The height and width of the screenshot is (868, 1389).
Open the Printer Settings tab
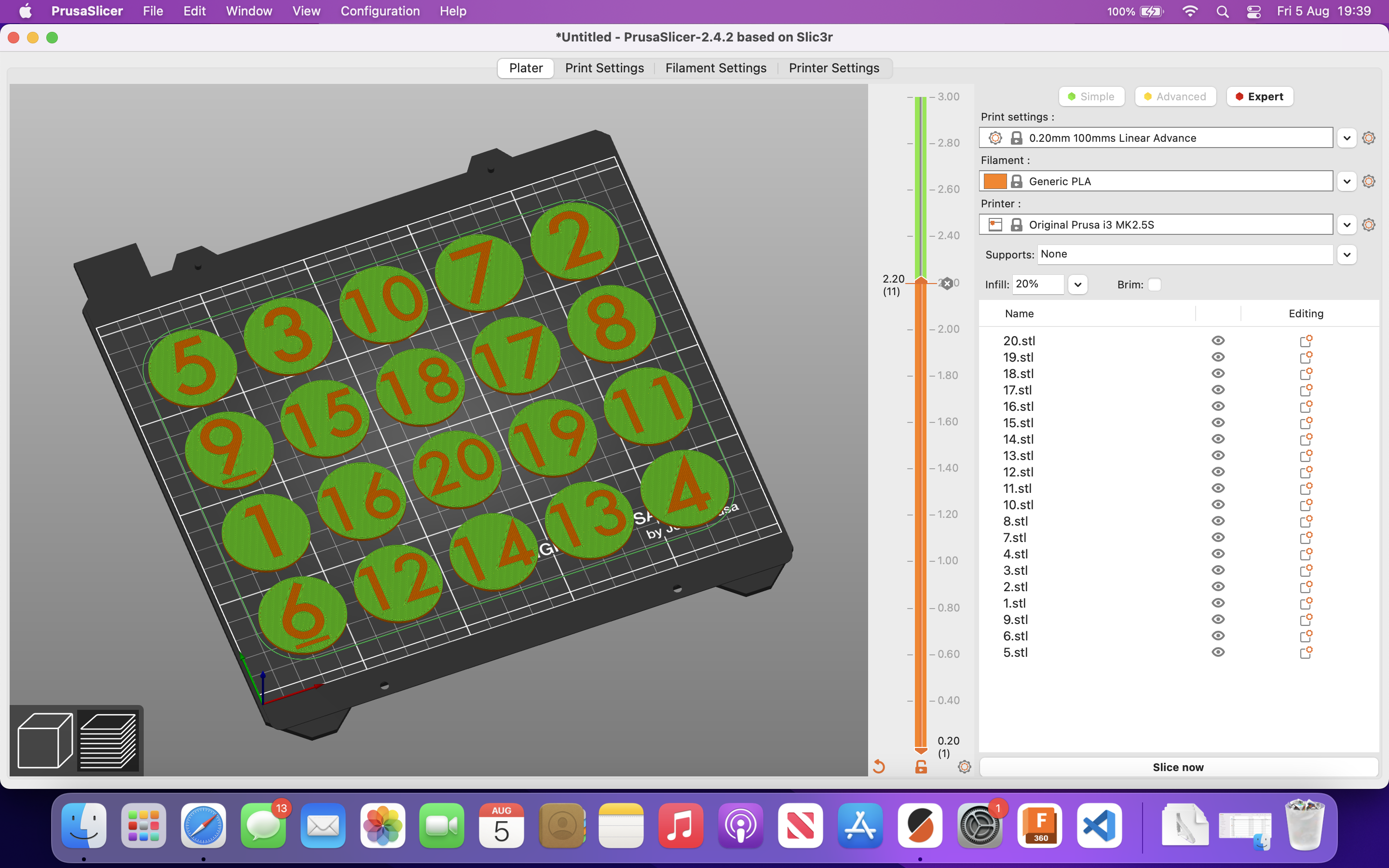833,68
